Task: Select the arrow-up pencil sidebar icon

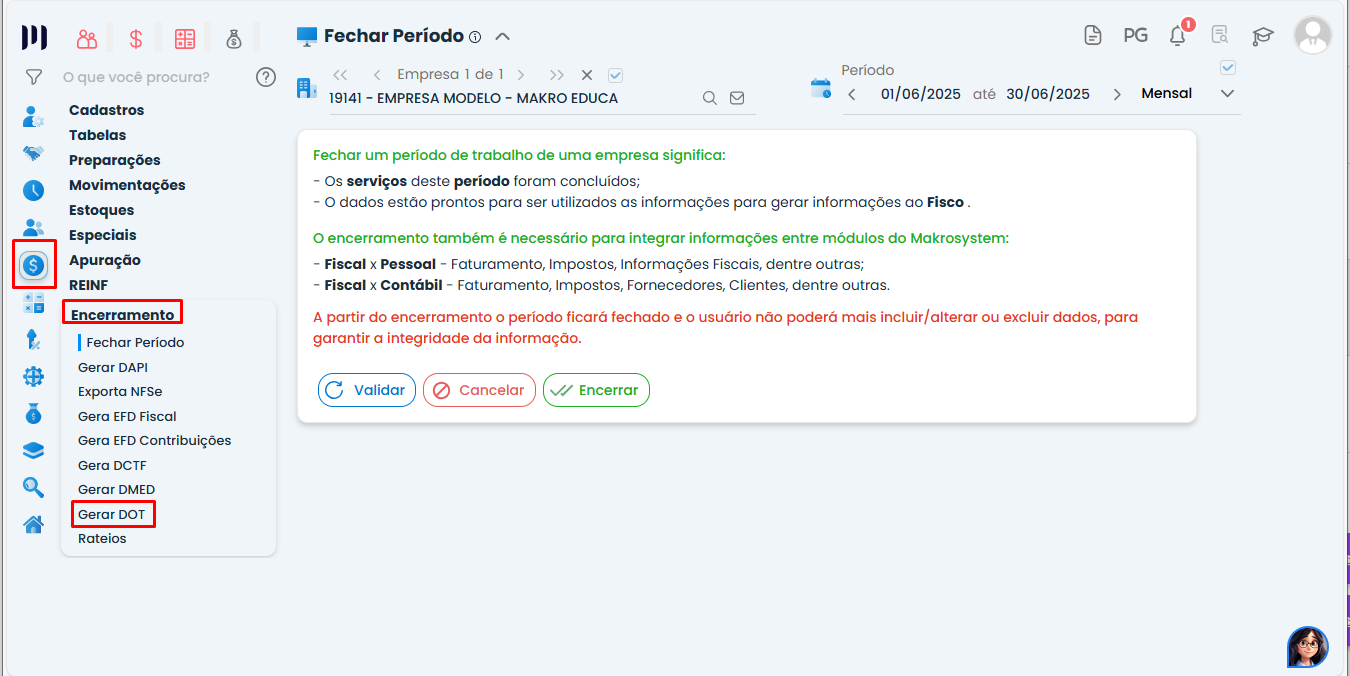Action: [x=33, y=339]
